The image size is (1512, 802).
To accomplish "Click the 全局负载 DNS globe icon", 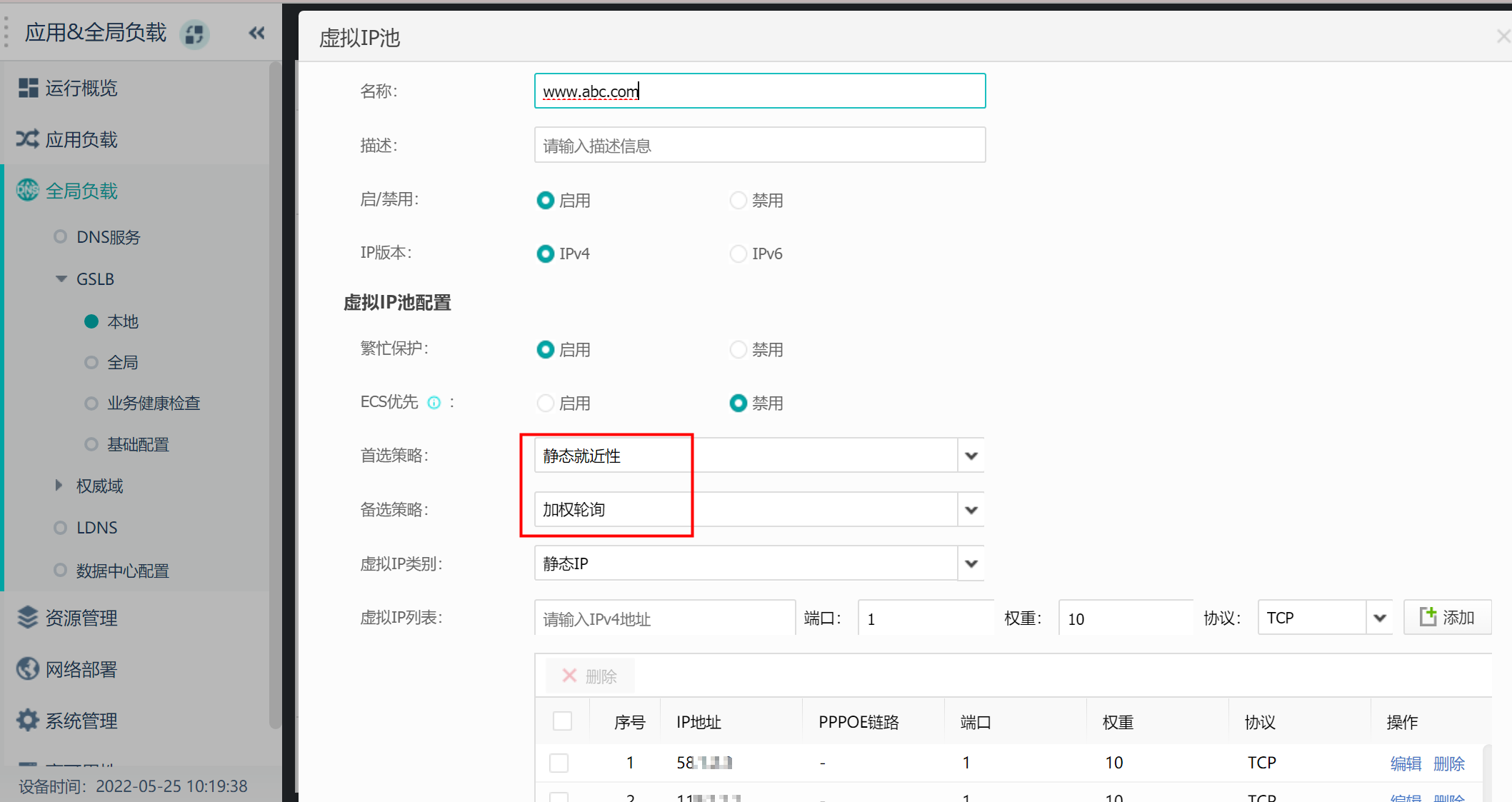I will tap(28, 191).
